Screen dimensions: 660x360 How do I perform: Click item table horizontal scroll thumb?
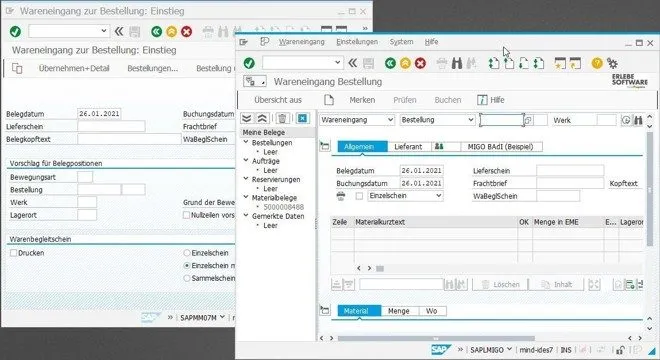(x=380, y=269)
